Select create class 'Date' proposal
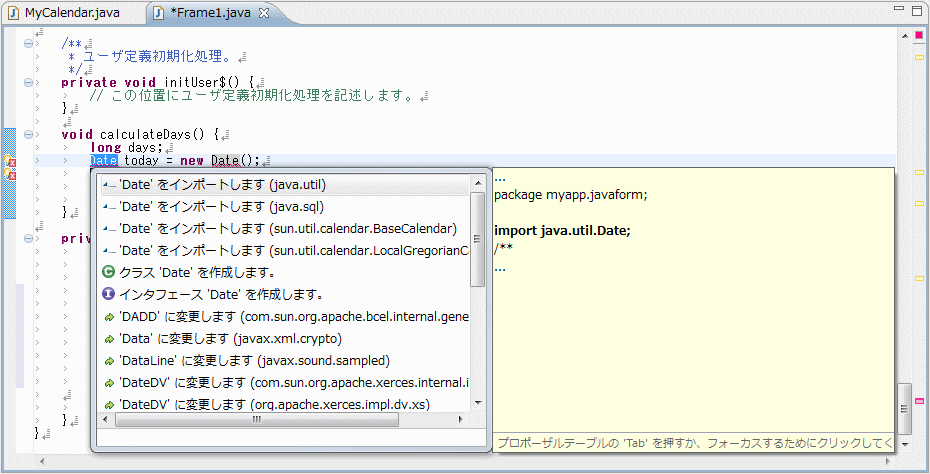 click(286, 273)
